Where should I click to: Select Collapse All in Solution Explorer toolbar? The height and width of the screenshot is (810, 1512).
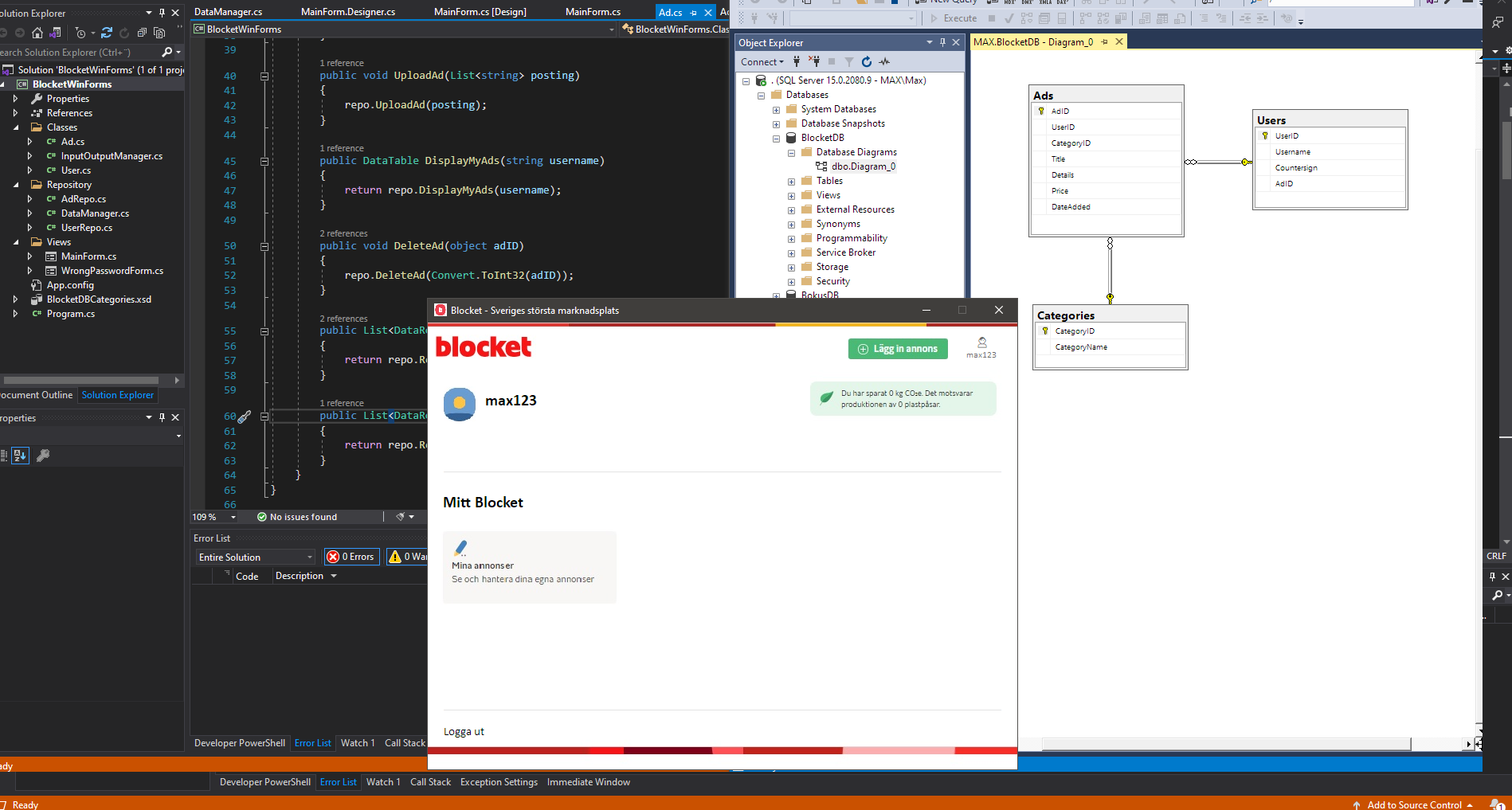142,33
